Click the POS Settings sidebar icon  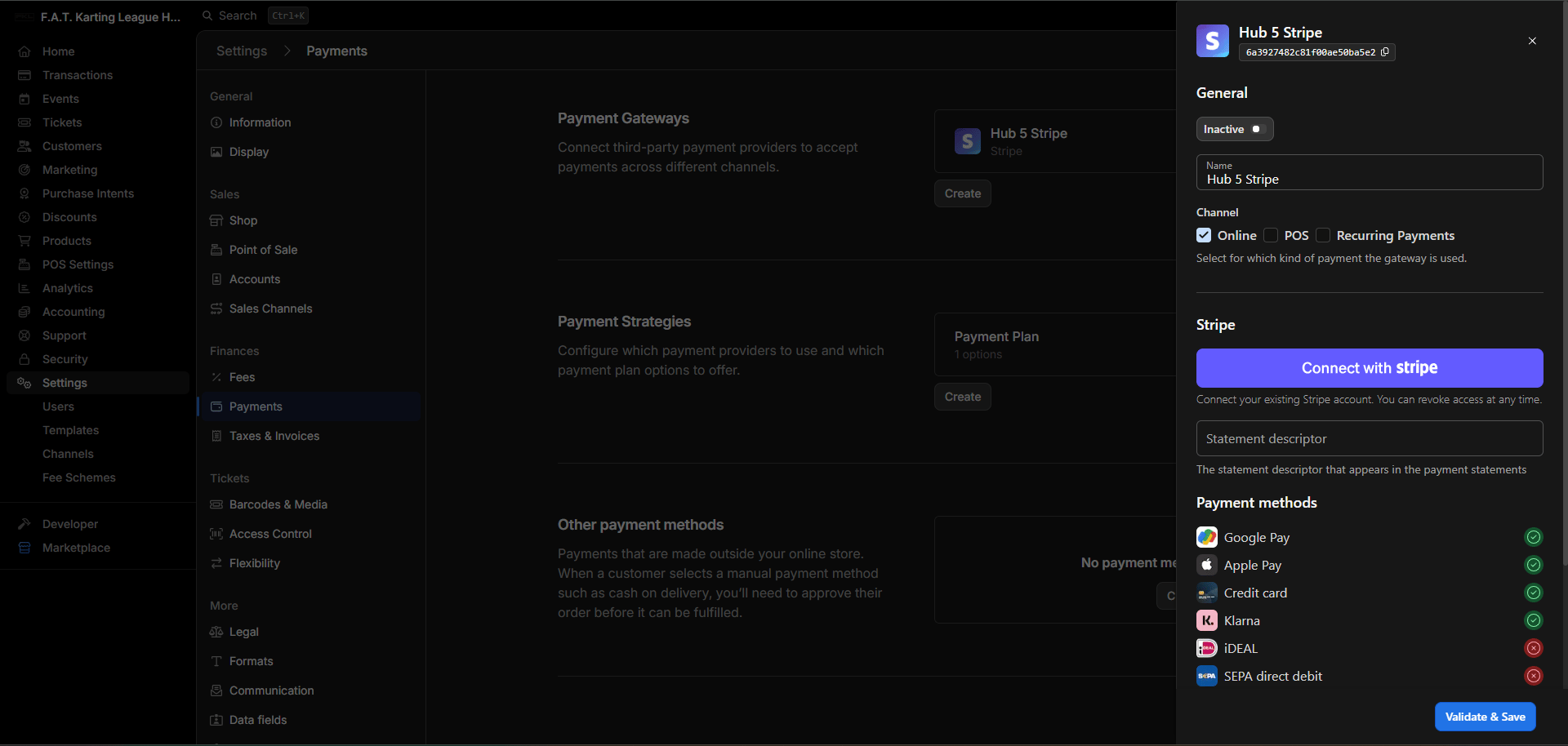pyautogui.click(x=24, y=264)
